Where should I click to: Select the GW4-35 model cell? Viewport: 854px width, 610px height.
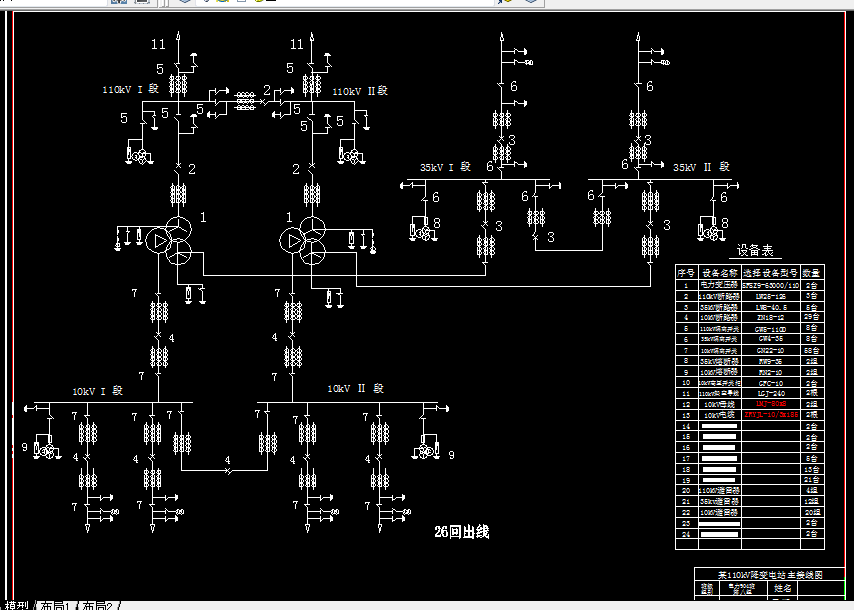pyautogui.click(x=771, y=338)
